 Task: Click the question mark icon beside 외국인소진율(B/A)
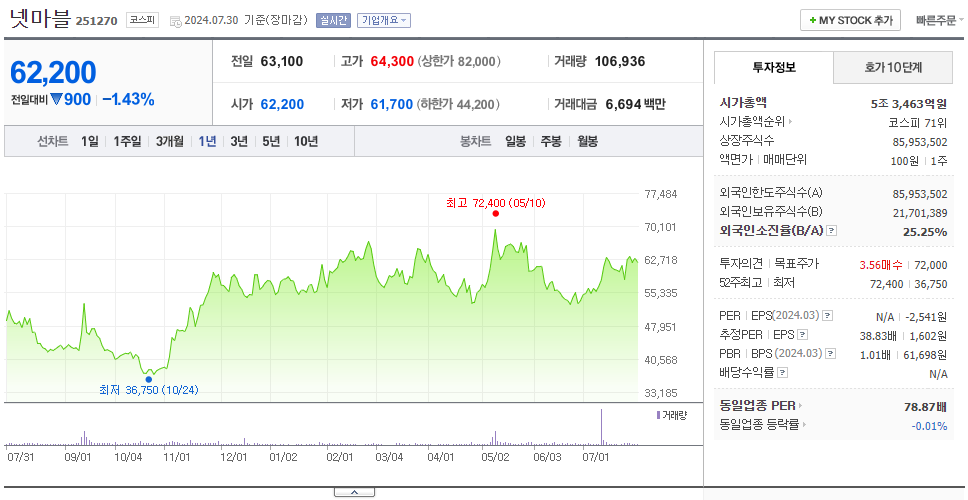pos(832,231)
